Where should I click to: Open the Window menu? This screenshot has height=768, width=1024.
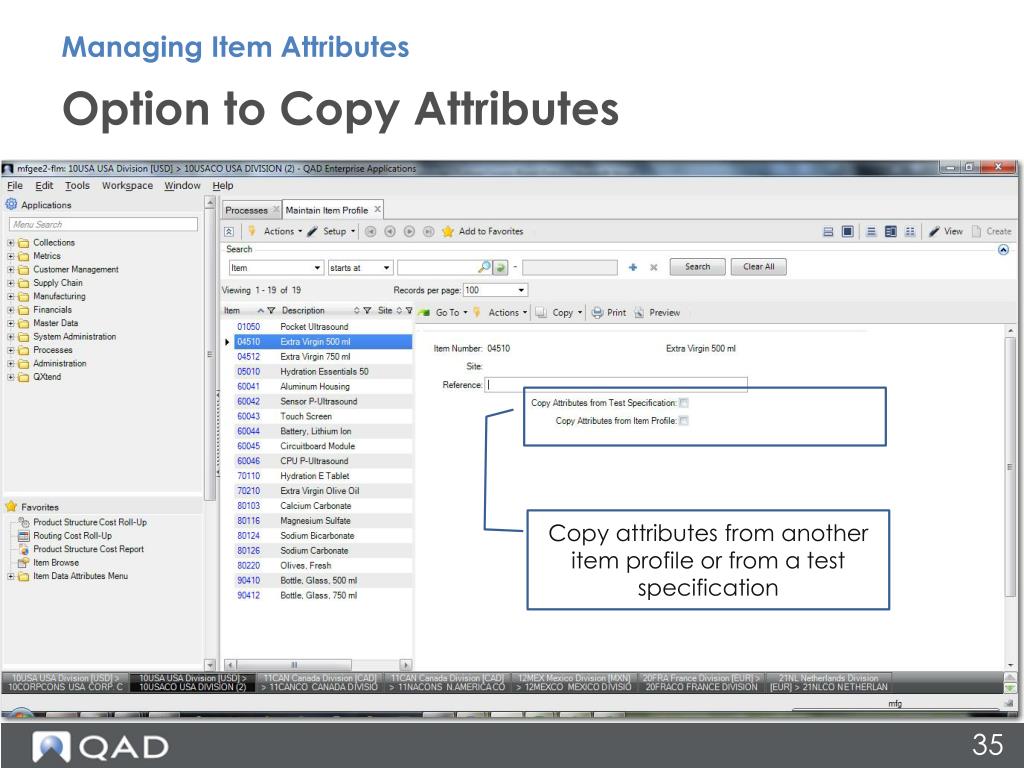(x=182, y=185)
